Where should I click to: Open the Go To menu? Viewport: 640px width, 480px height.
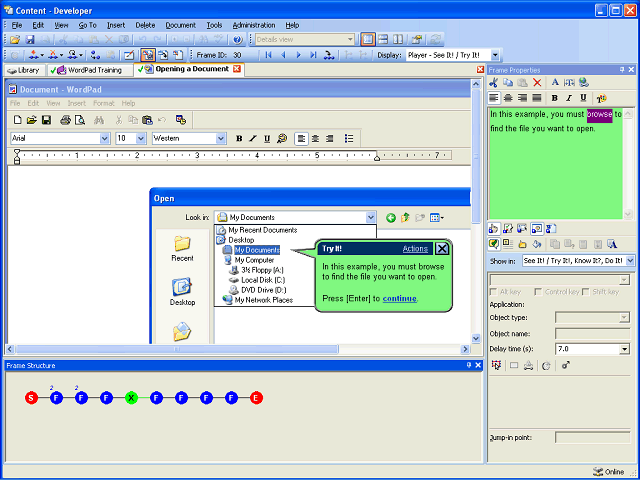tap(87, 25)
